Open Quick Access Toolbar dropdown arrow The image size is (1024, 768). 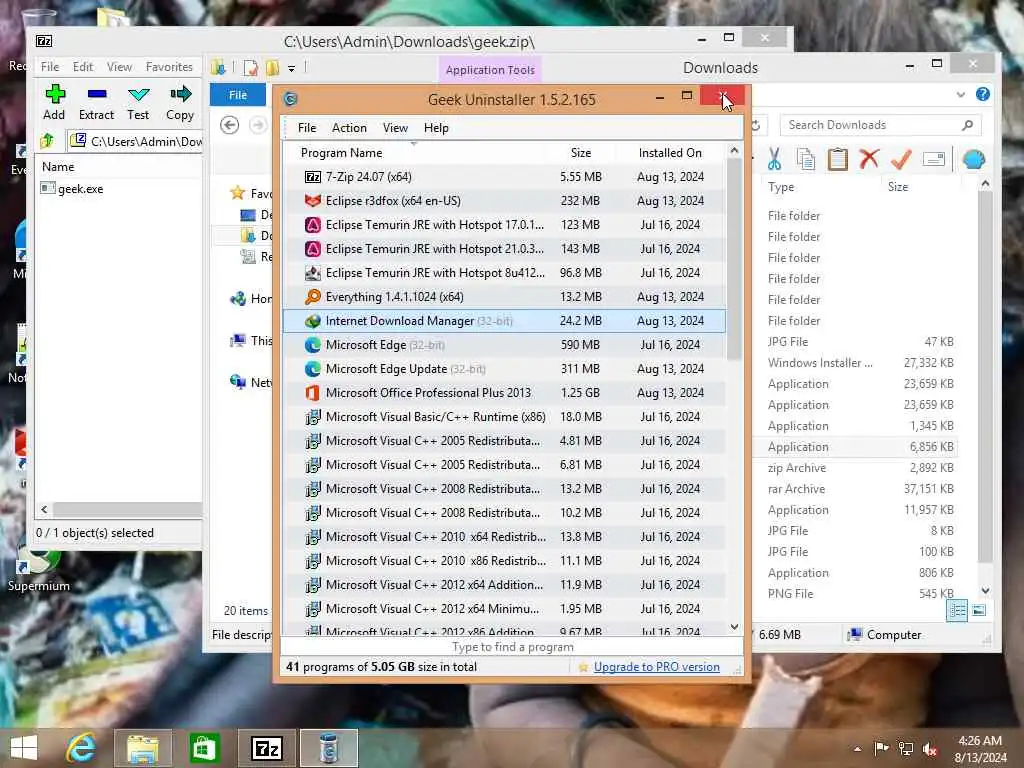coord(291,68)
